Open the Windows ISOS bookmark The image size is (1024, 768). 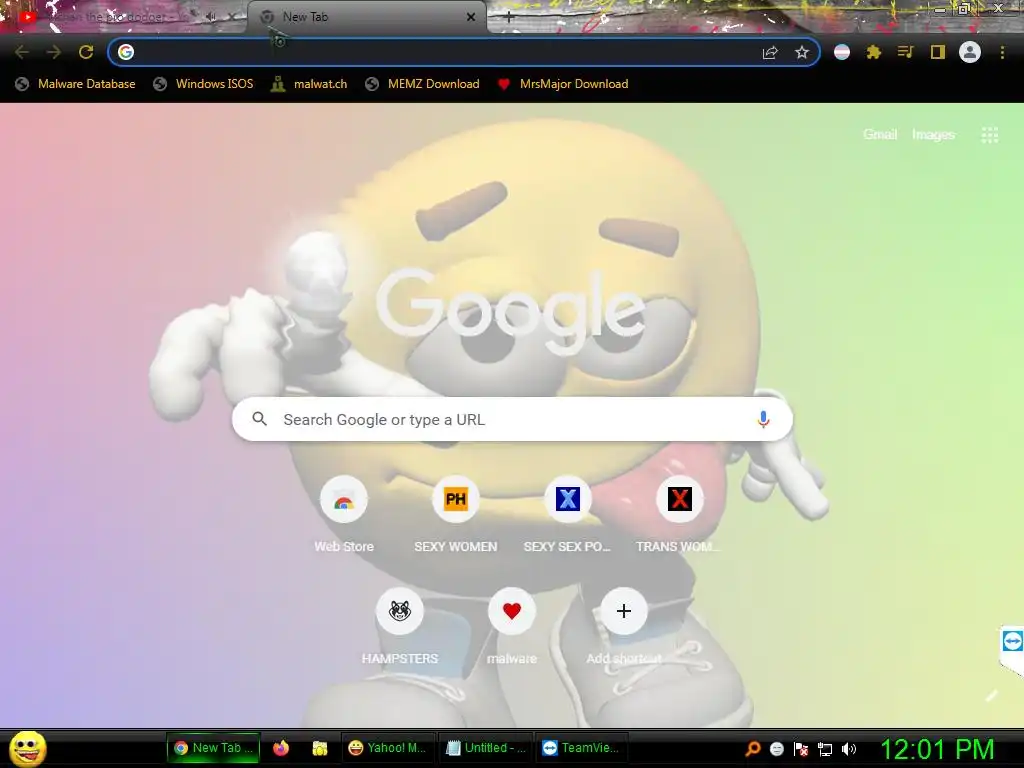coord(203,84)
